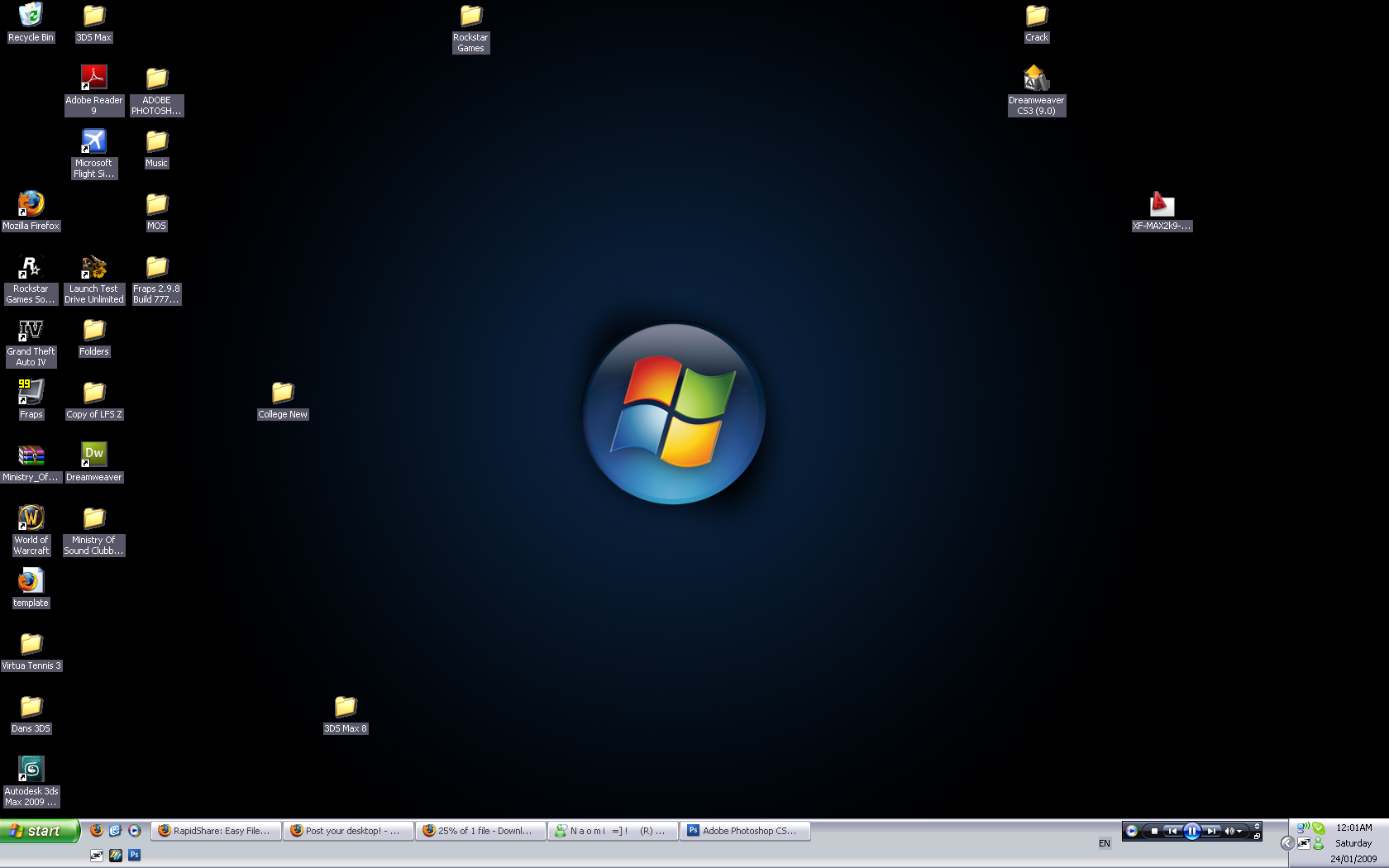Select the Fraps 2.9.8 Build folder
Image resolution: width=1389 pixels, height=868 pixels.
click(157, 279)
